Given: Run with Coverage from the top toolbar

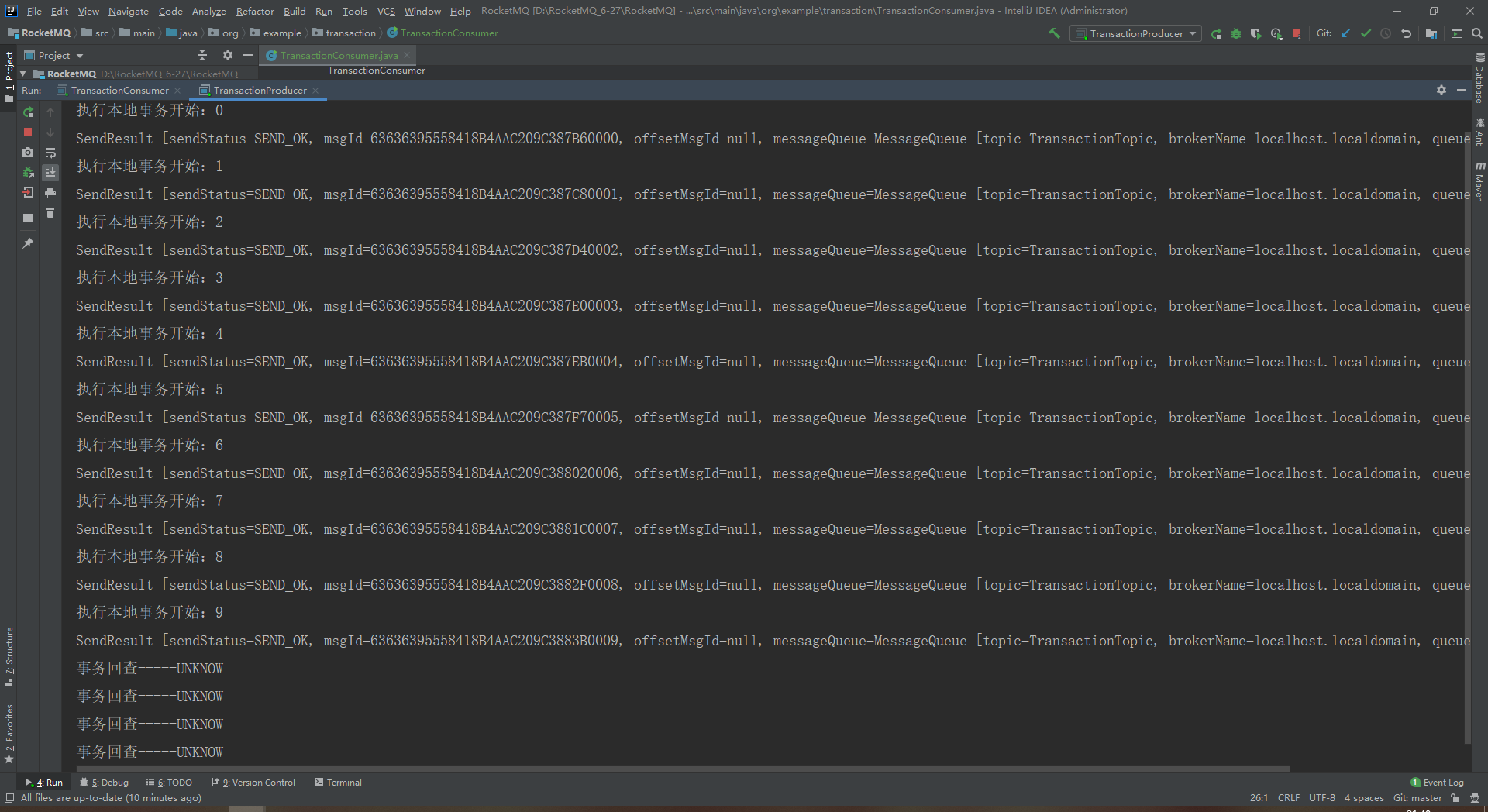Looking at the screenshot, I should (1256, 33).
